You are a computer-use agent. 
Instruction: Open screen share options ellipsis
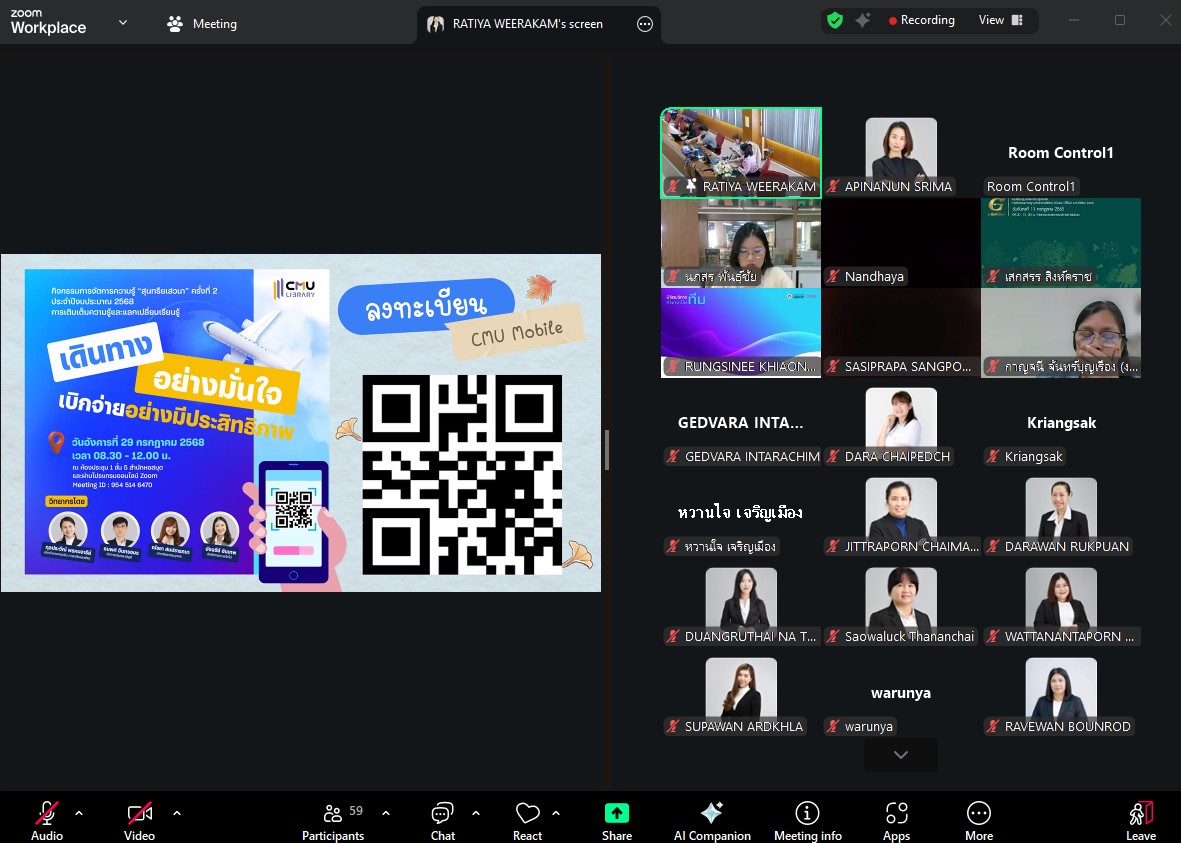(x=645, y=24)
